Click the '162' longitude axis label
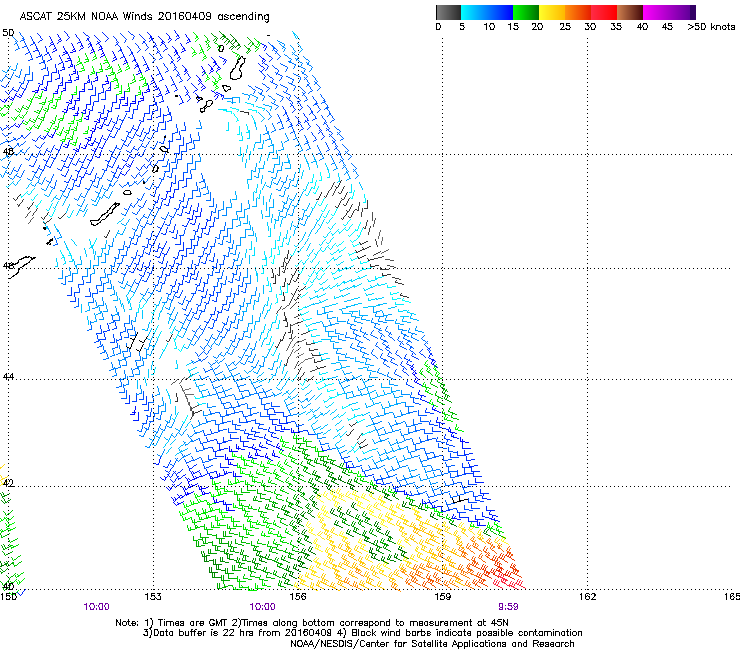The image size is (740, 650). [x=587, y=597]
